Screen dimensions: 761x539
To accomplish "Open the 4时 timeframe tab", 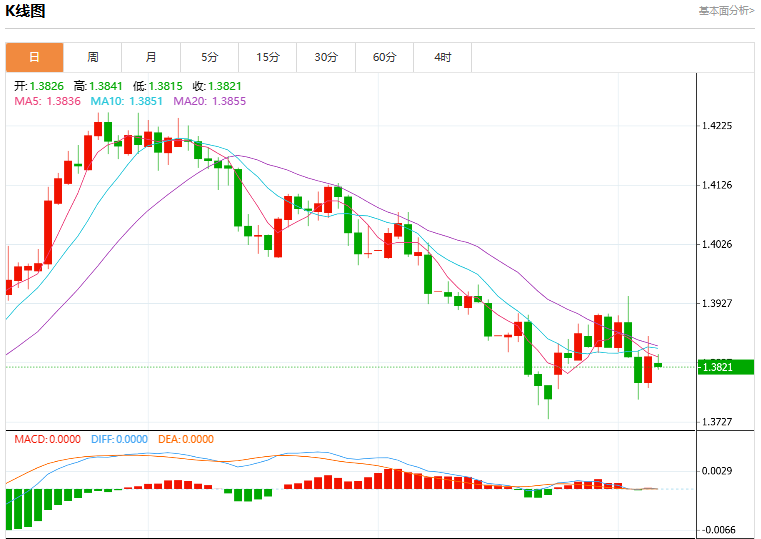I will click(x=443, y=57).
